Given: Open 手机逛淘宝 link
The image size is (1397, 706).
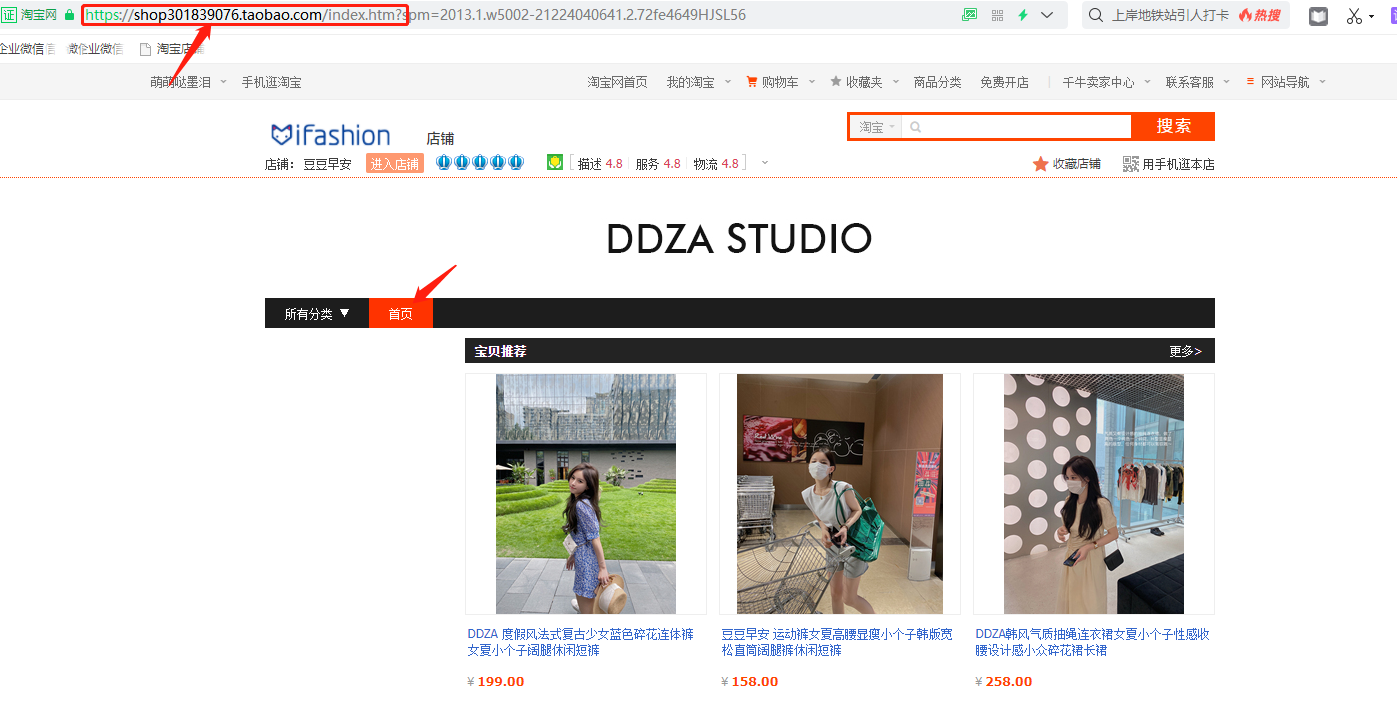Looking at the screenshot, I should point(271,82).
